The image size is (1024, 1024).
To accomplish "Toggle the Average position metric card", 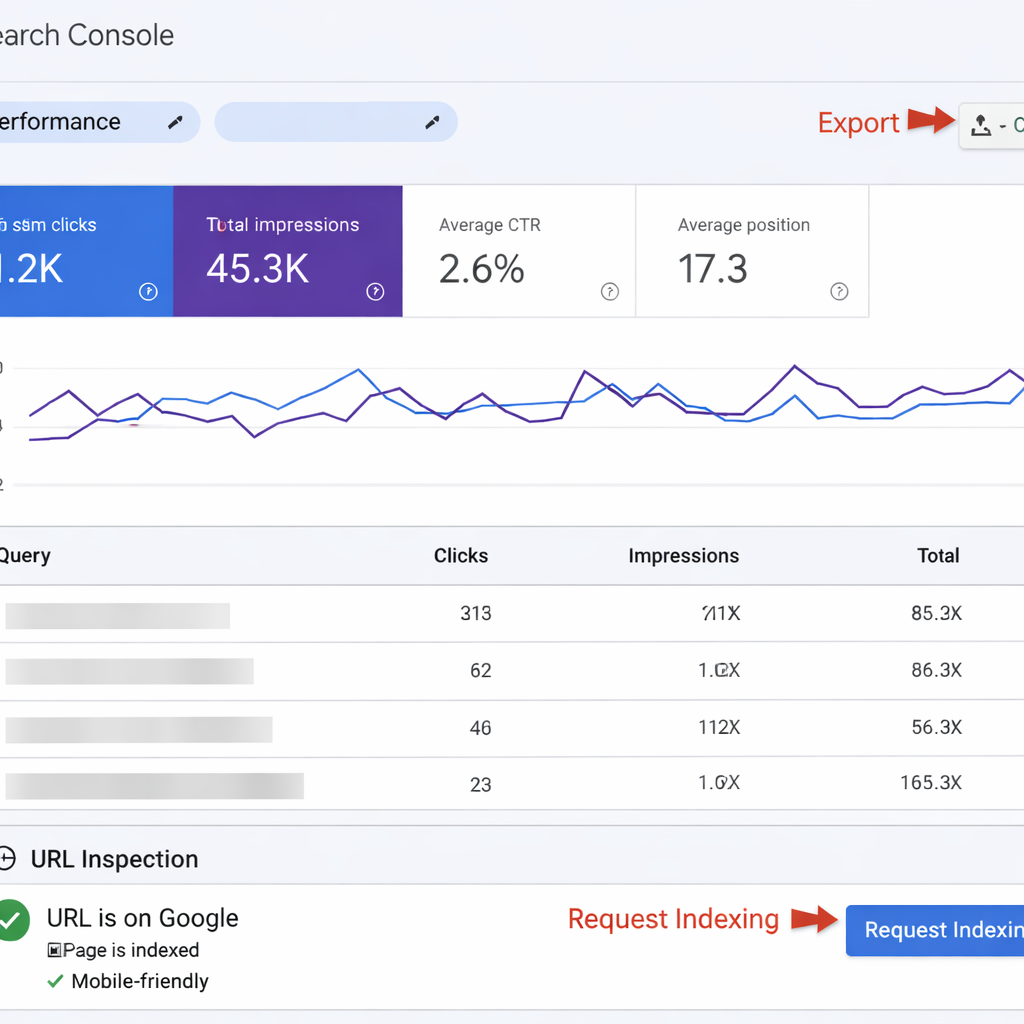I will coord(752,251).
